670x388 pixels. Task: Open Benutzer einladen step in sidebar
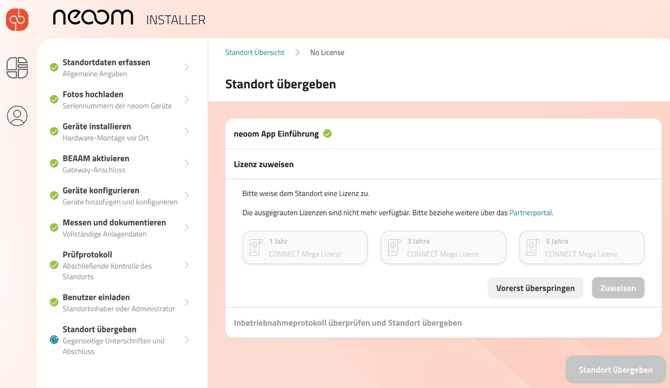(120, 303)
